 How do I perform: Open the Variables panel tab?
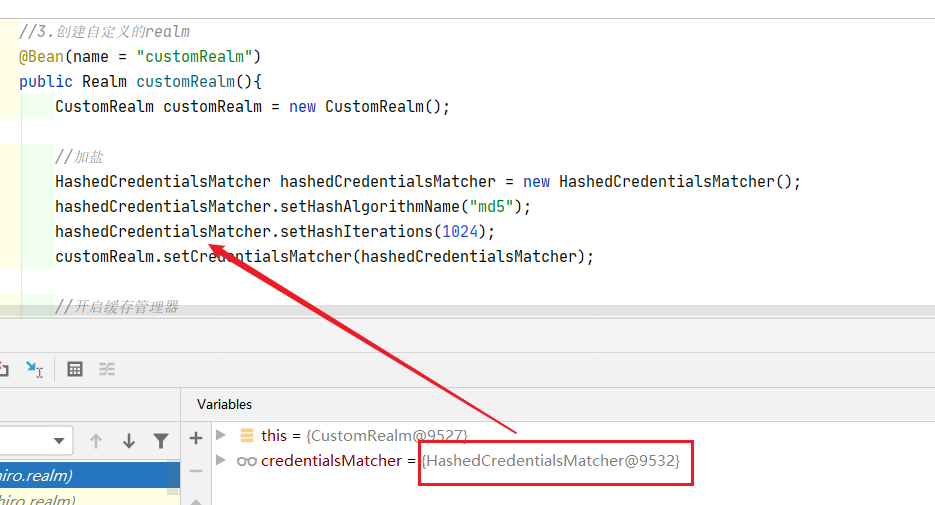pyautogui.click(x=224, y=404)
